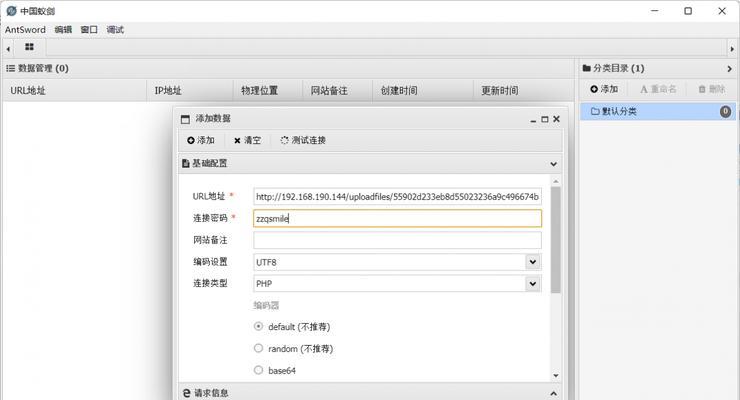Click the dialog vertical scrollbar thumb
Screen dimensions: 740x400
tap(556, 240)
